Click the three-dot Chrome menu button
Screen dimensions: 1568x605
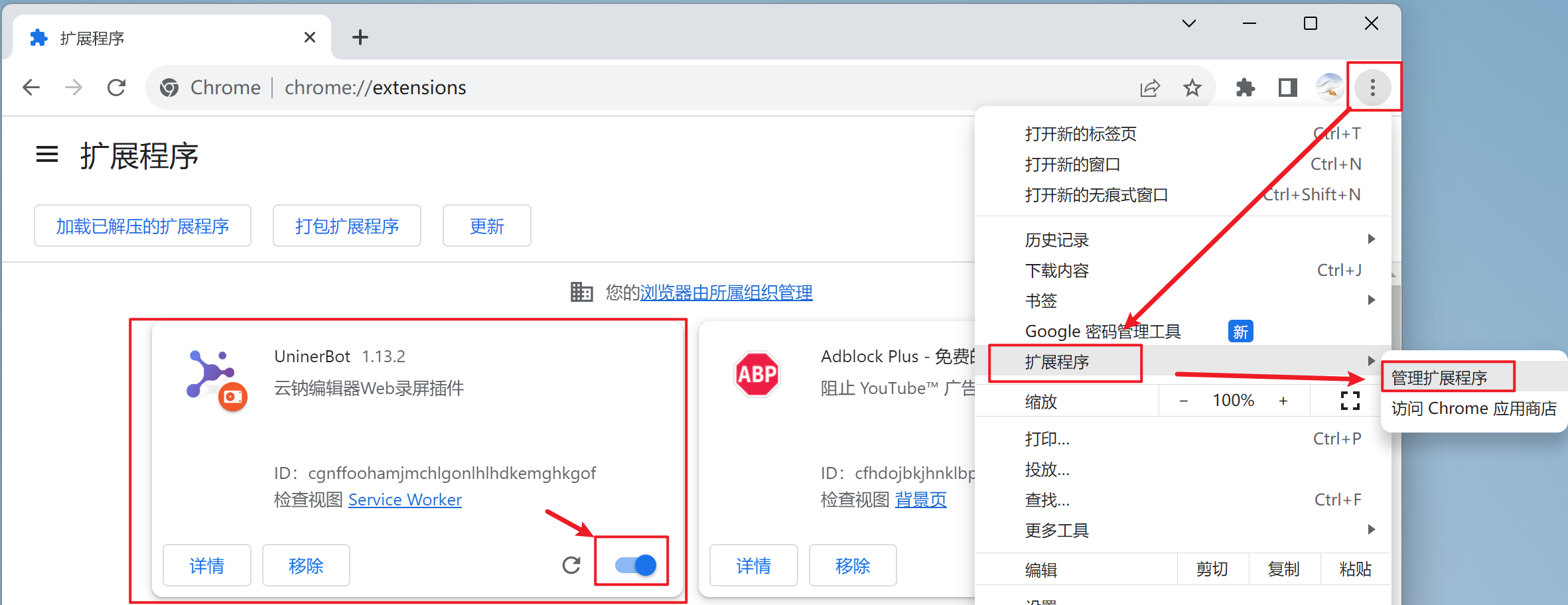tap(1373, 88)
